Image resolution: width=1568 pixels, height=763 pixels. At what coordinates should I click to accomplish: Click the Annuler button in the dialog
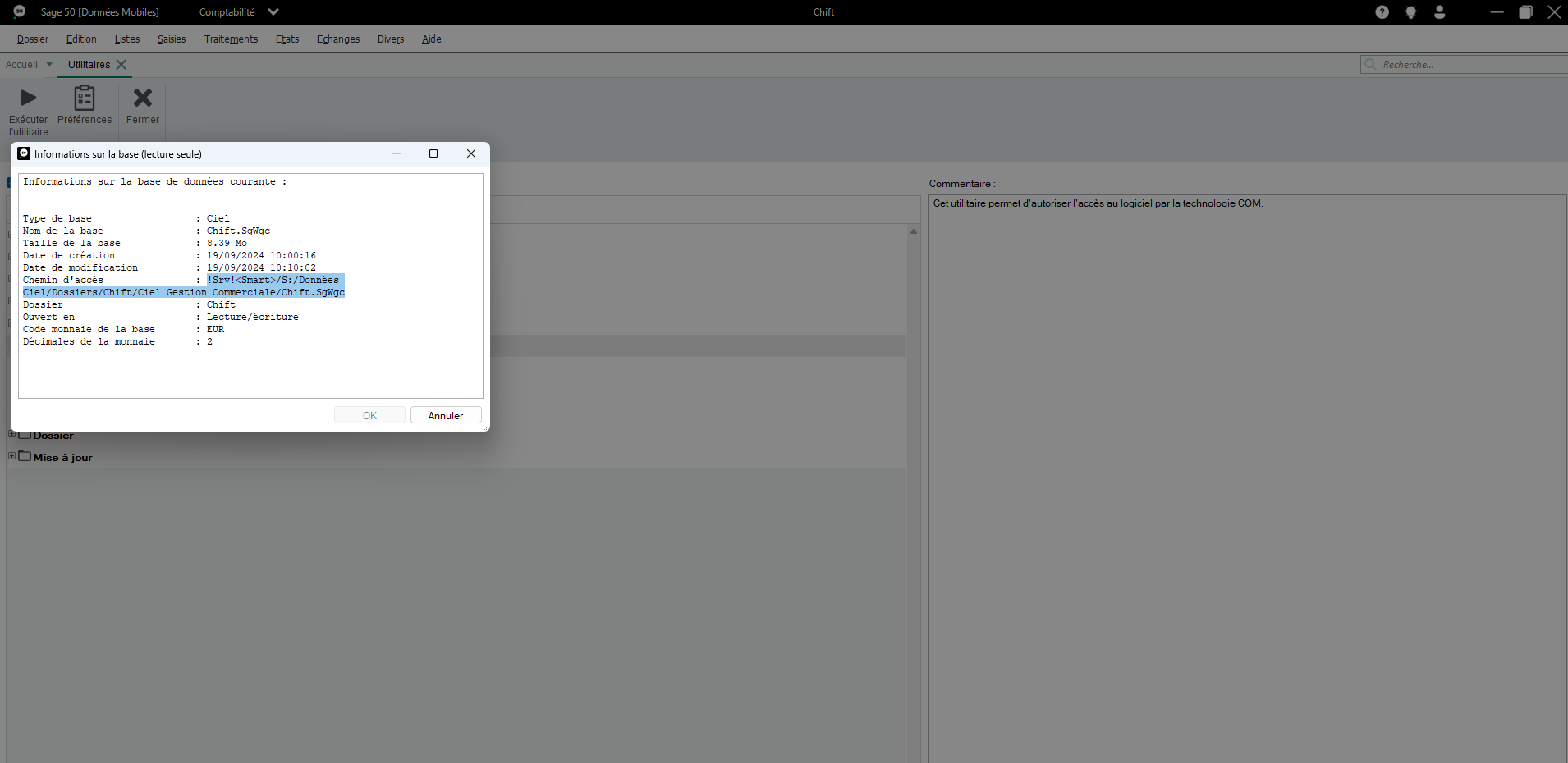[446, 415]
